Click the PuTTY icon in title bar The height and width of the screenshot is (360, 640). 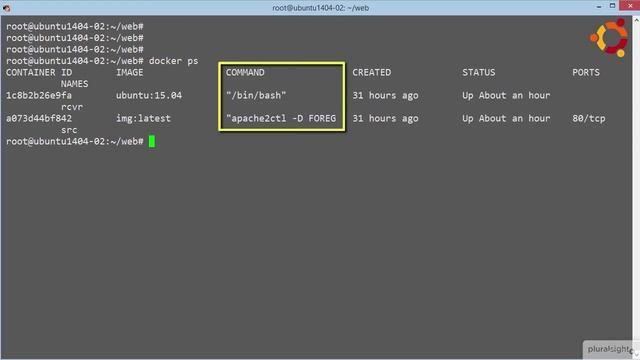point(7,8)
